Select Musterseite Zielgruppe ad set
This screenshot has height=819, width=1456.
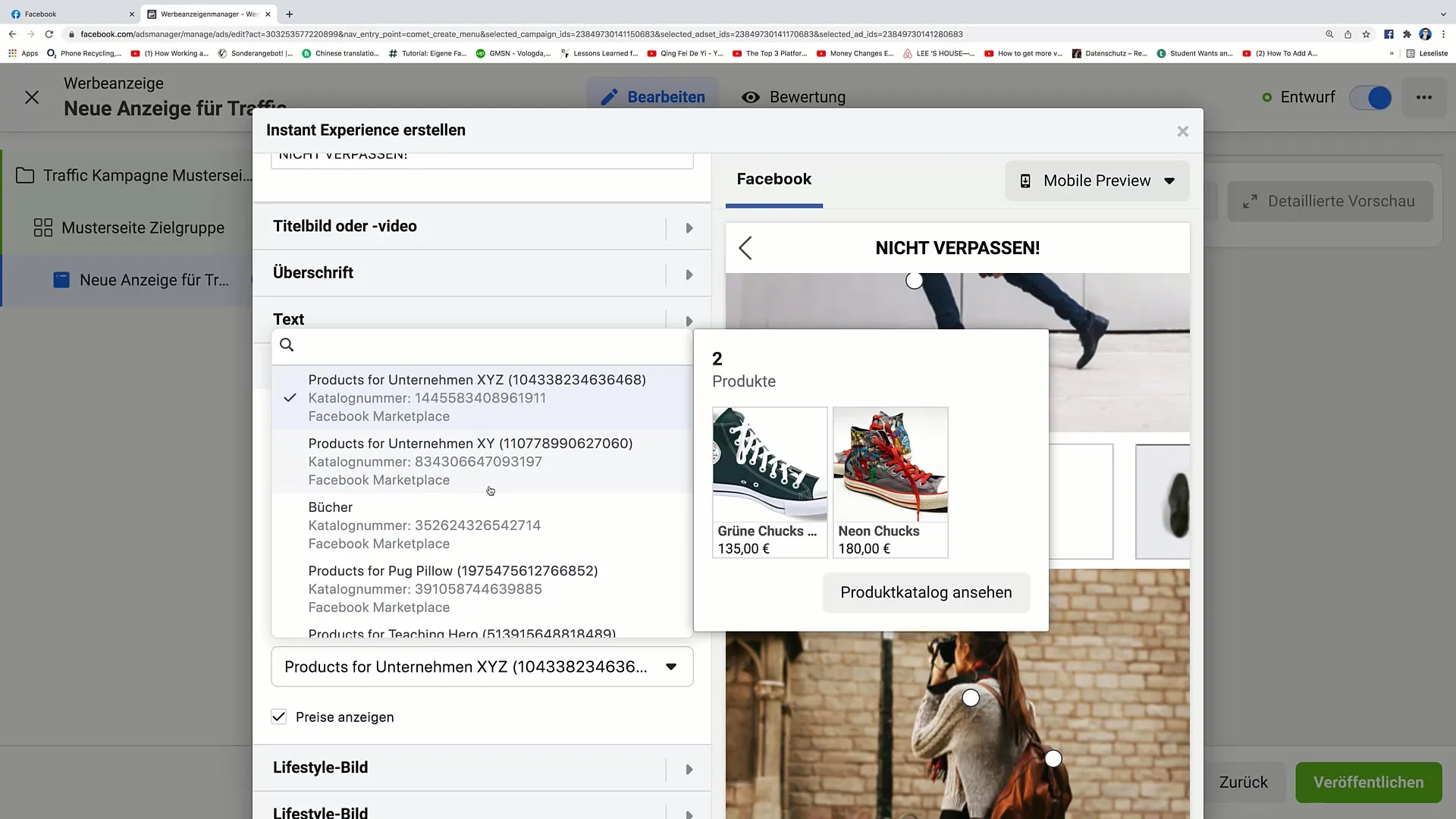129,227
